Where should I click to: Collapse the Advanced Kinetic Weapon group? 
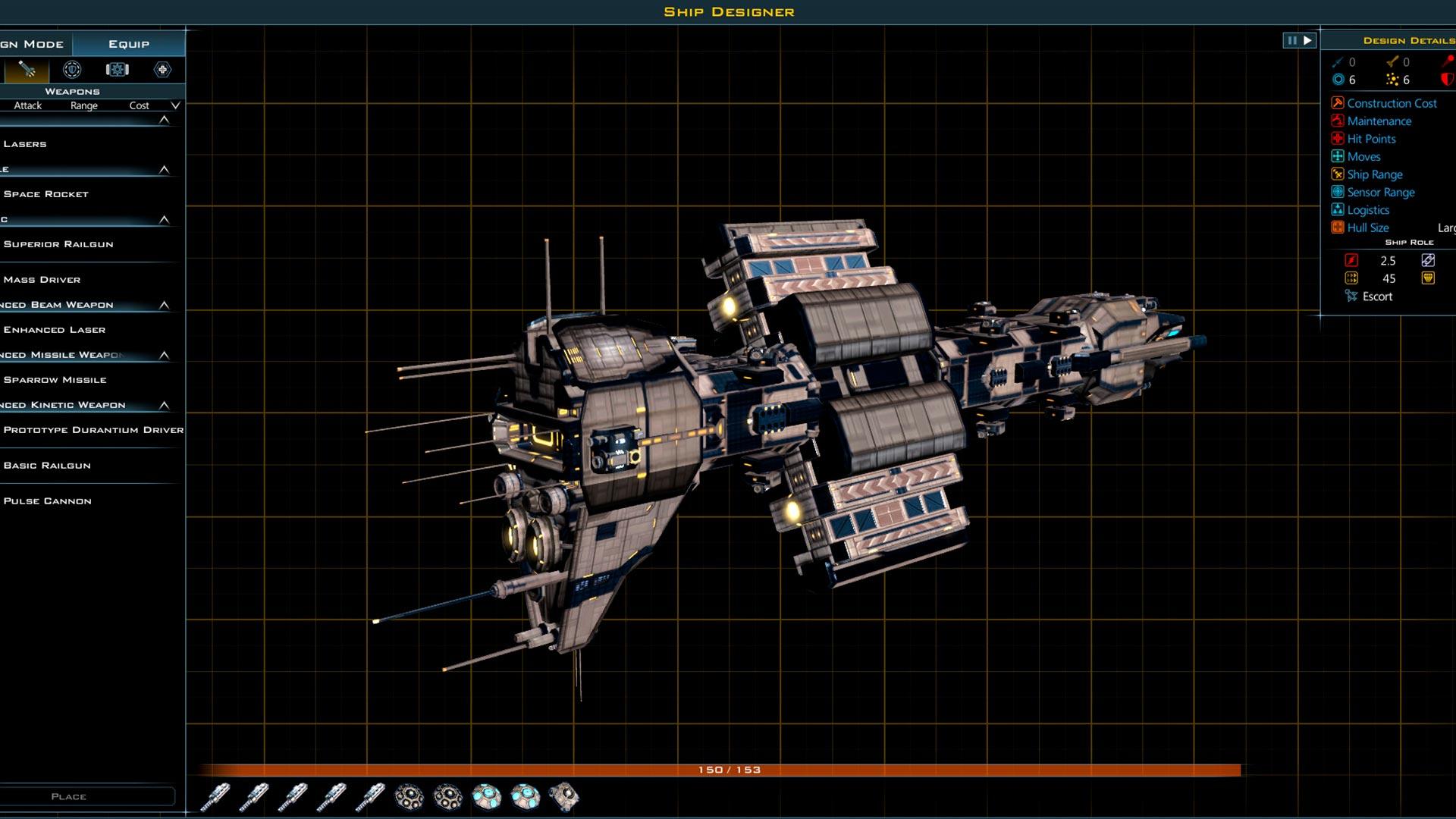tap(164, 405)
